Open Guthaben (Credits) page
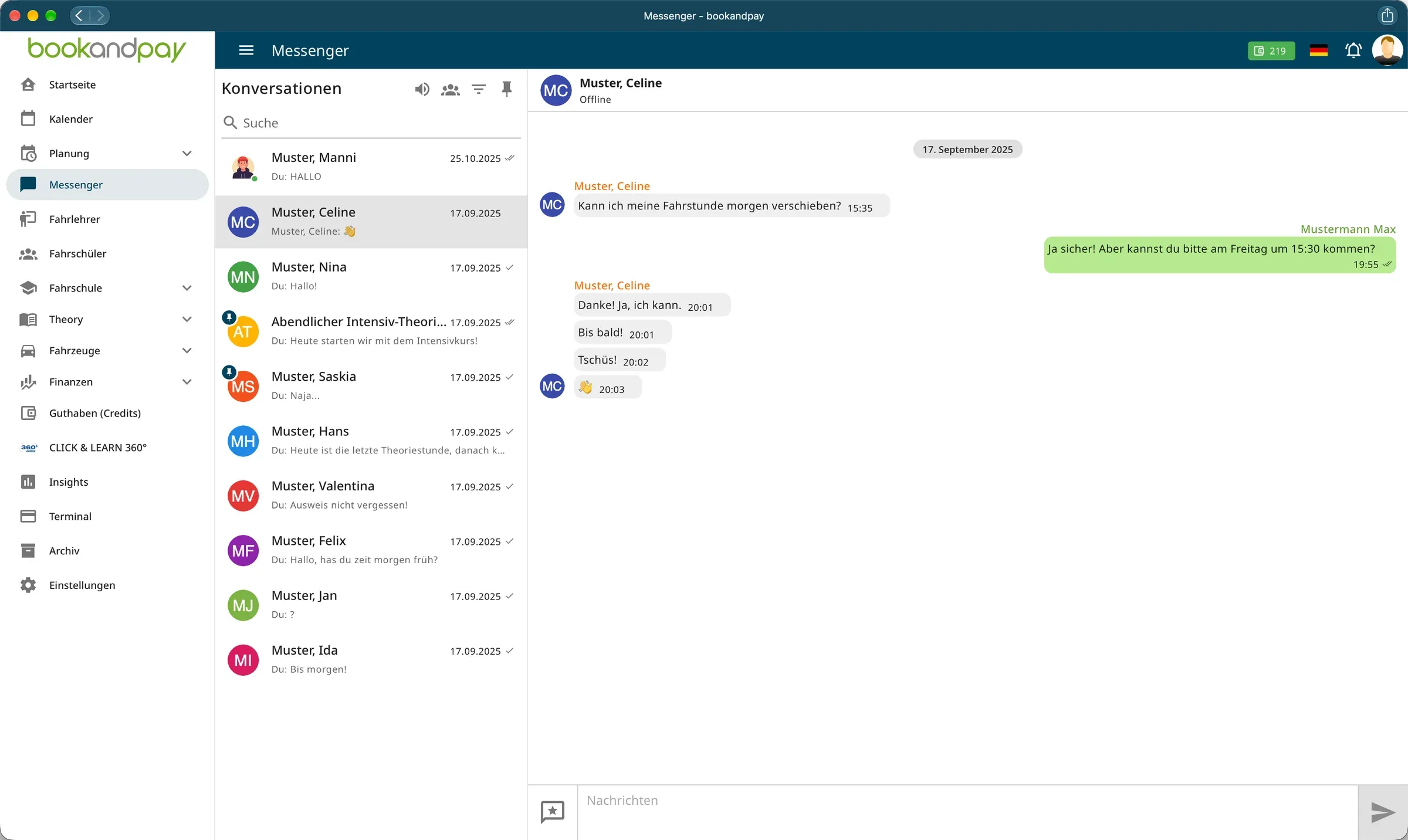The width and height of the screenshot is (1408, 840). click(x=107, y=413)
